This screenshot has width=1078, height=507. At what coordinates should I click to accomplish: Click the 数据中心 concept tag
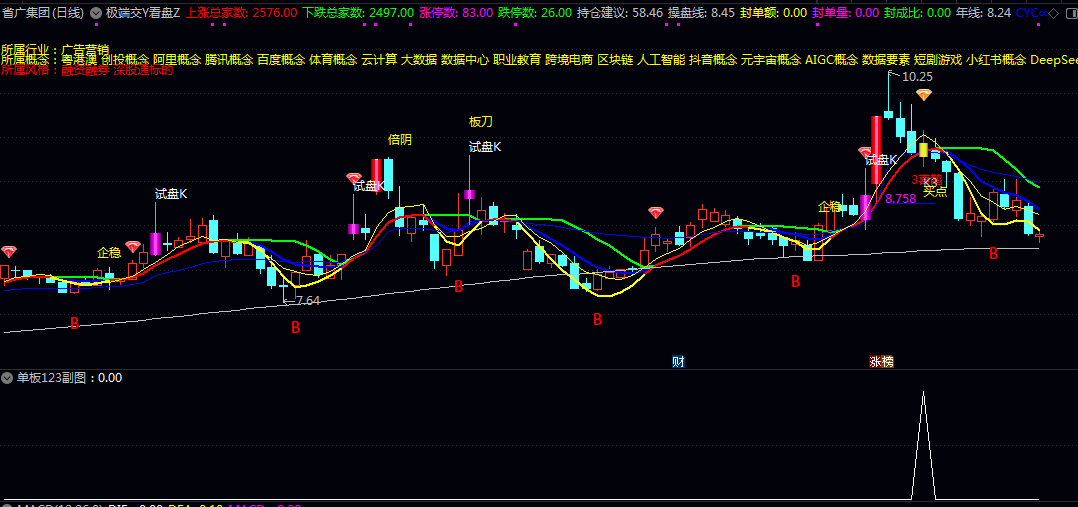465,60
